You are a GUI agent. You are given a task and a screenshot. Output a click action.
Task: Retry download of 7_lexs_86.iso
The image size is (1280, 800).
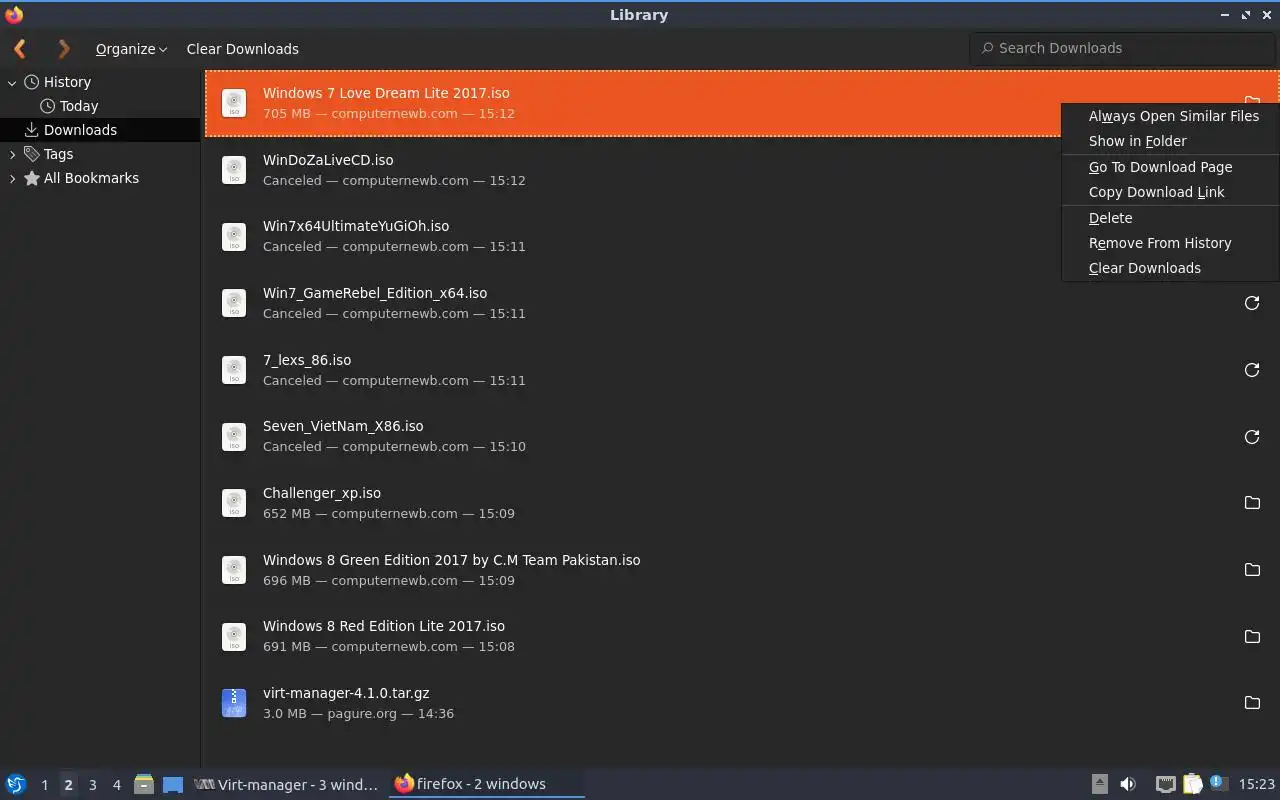1251,370
